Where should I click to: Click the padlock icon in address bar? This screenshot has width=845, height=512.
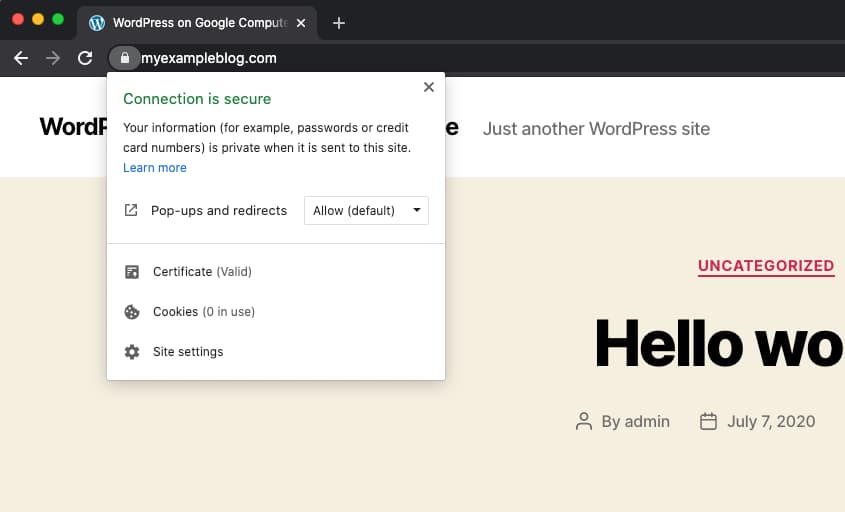(124, 58)
